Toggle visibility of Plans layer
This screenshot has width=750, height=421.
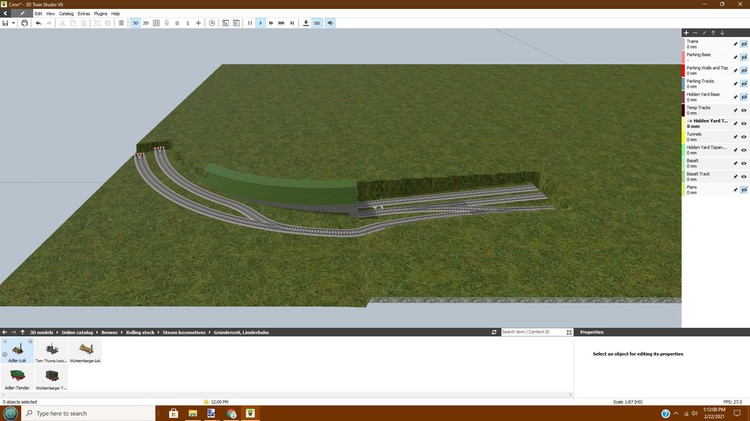click(744, 189)
